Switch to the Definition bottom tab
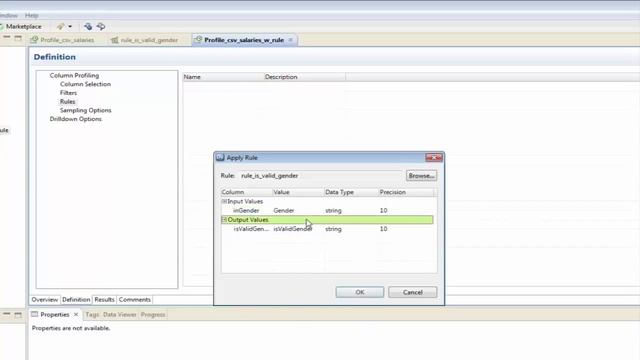 click(76, 300)
